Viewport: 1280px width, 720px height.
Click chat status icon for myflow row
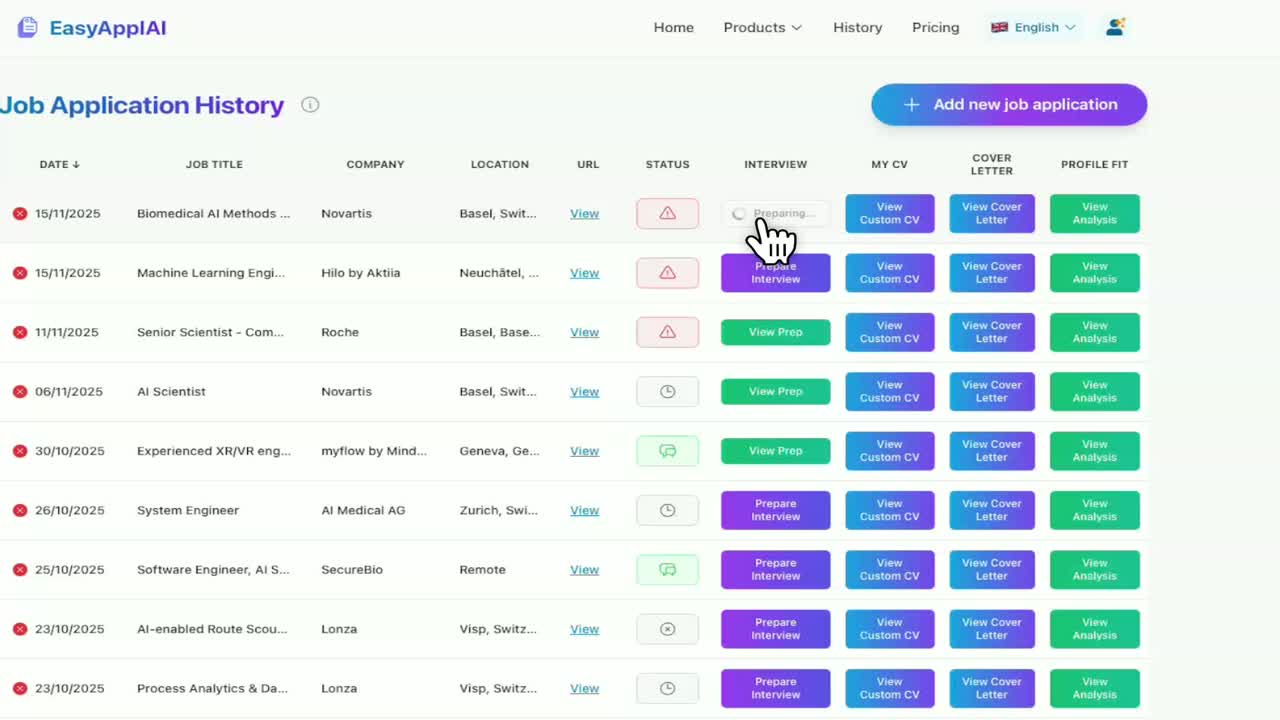(x=668, y=451)
